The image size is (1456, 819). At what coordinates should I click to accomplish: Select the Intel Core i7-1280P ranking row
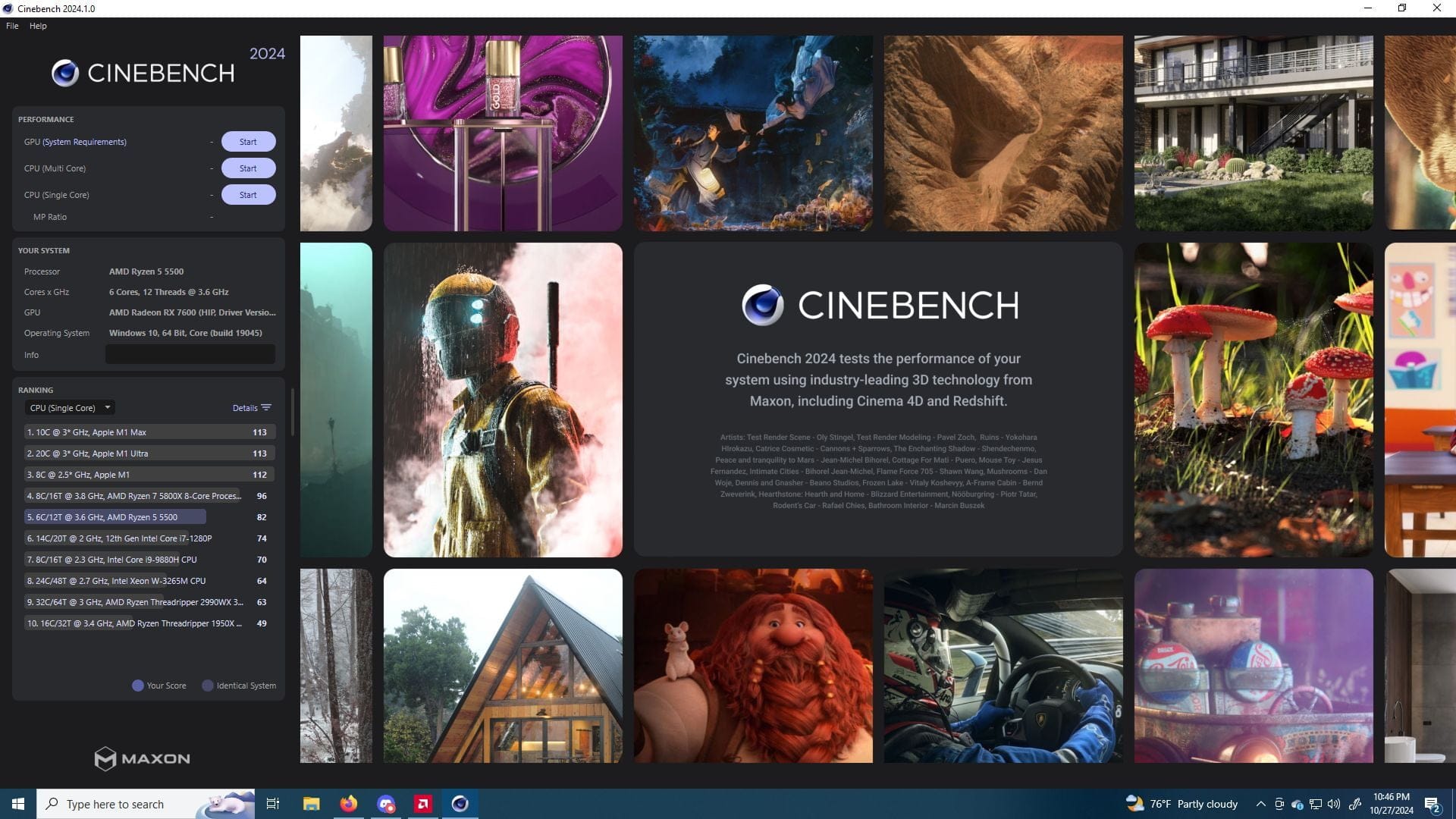click(149, 538)
